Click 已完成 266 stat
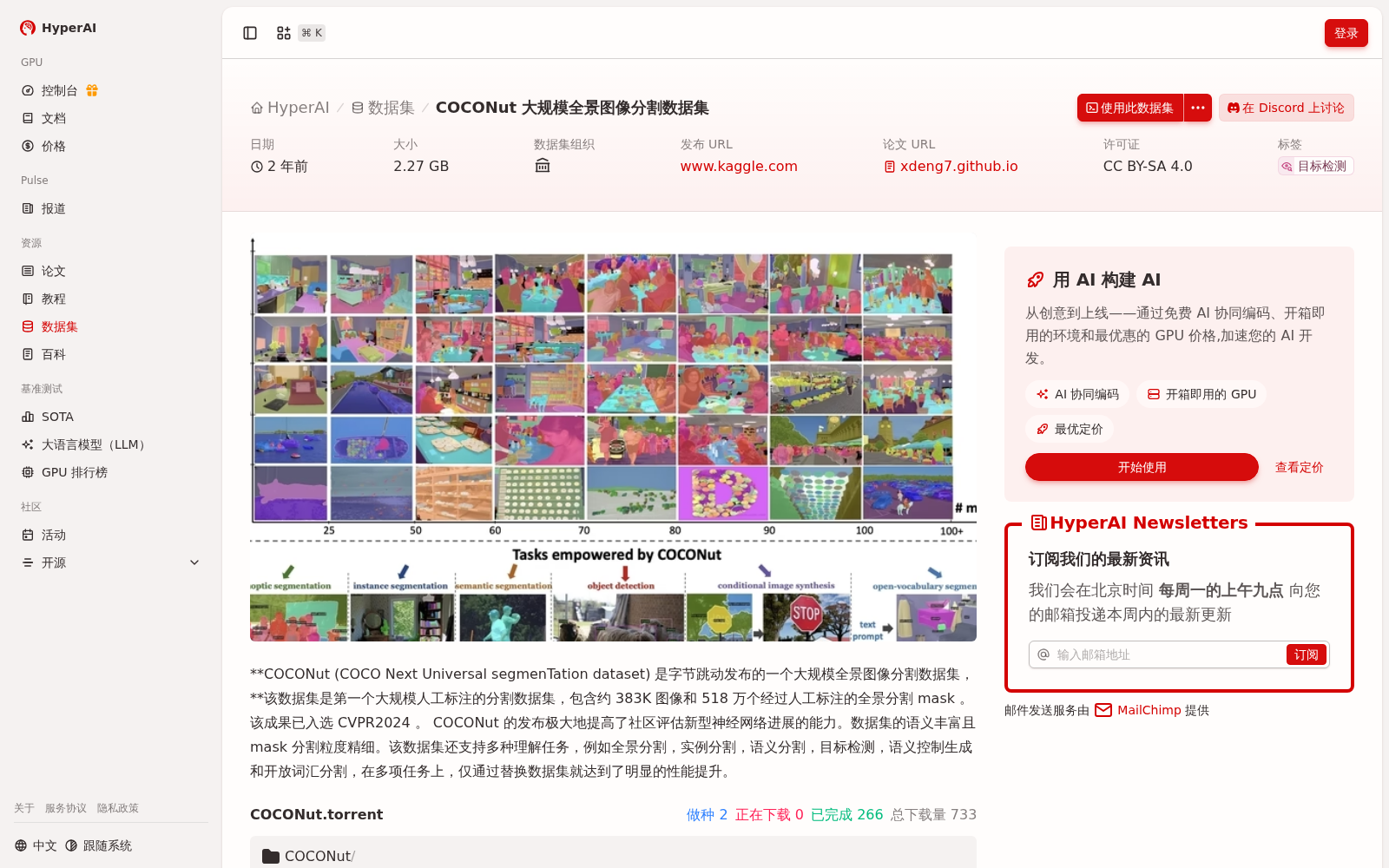The height and width of the screenshot is (868, 1389). coord(846,814)
